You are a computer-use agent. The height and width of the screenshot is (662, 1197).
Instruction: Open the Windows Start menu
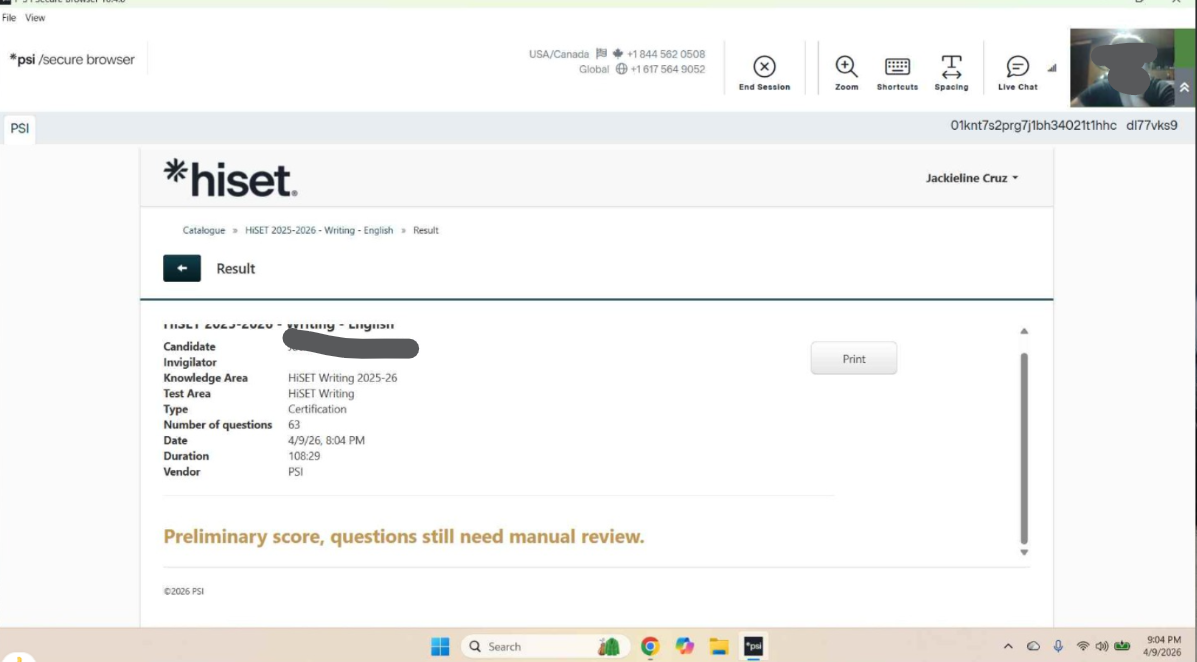[x=440, y=646]
